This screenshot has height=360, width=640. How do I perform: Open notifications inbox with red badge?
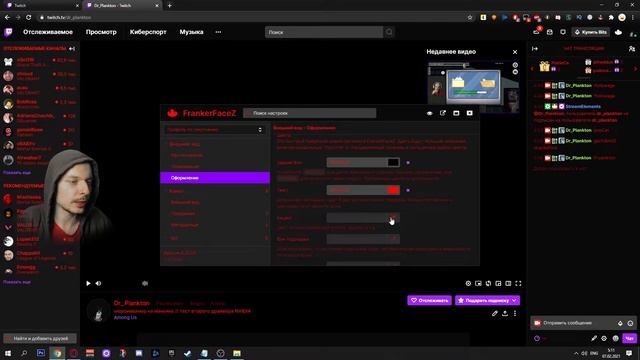(x=537, y=31)
